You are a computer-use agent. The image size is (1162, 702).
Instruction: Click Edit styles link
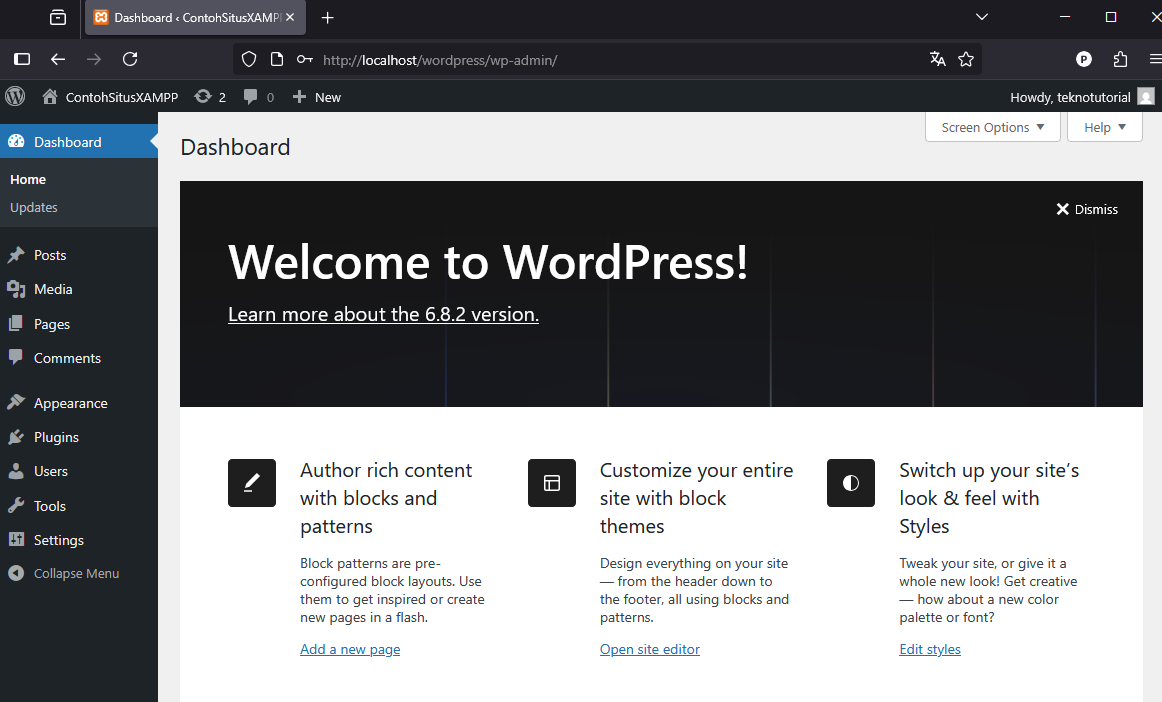pyautogui.click(x=930, y=649)
